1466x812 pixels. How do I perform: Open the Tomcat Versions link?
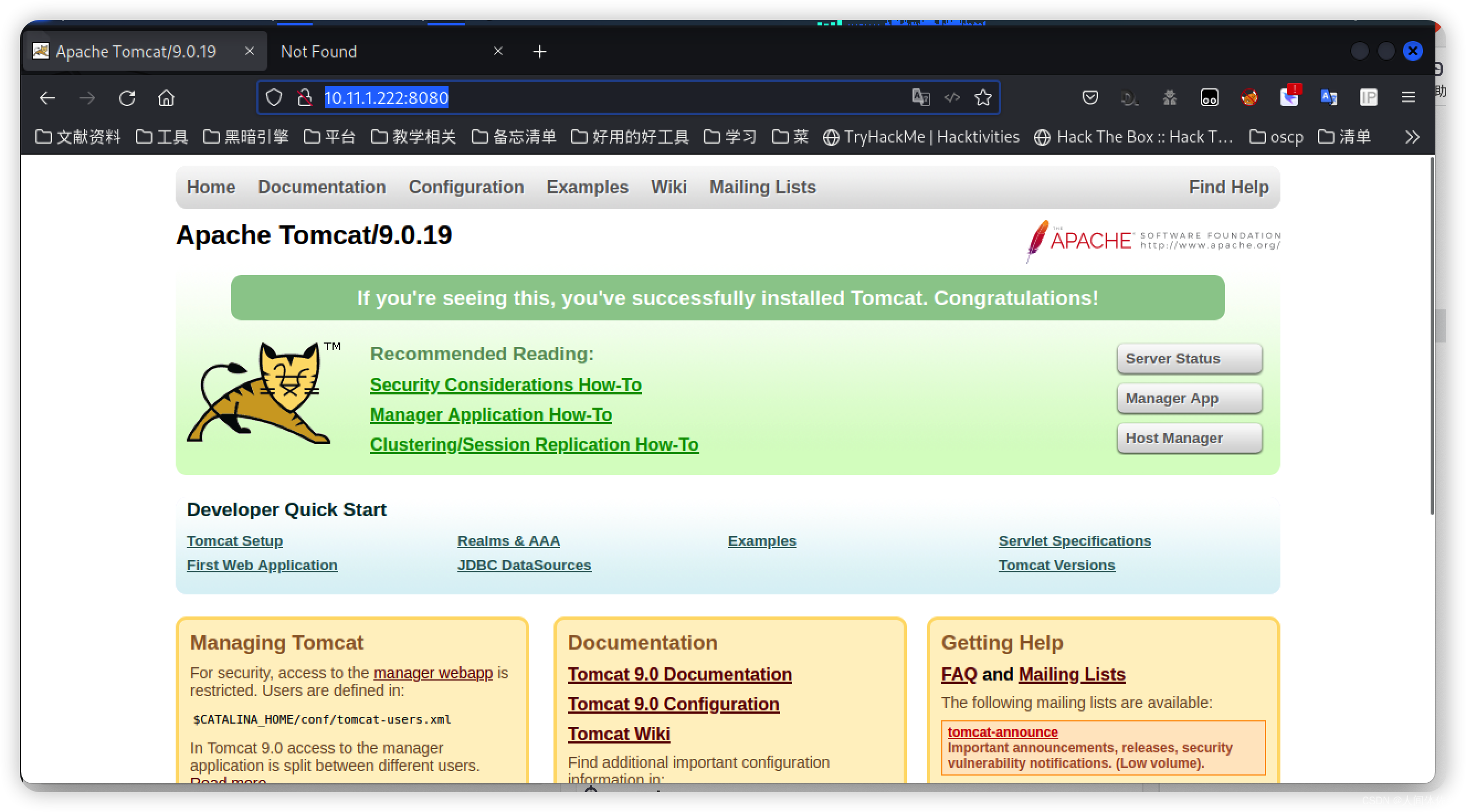click(1056, 565)
